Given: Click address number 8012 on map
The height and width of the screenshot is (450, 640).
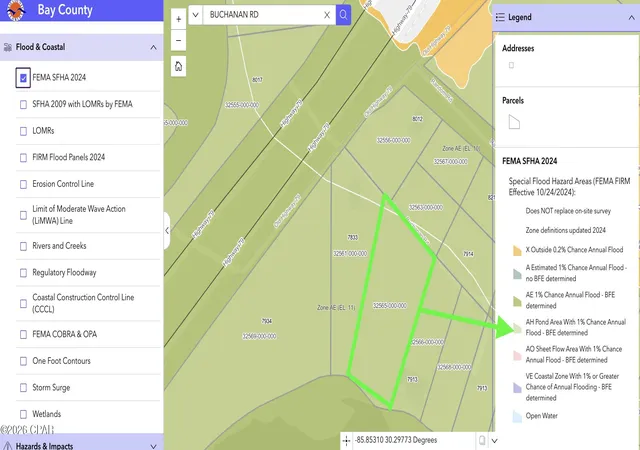Looking at the screenshot, I should [x=417, y=119].
